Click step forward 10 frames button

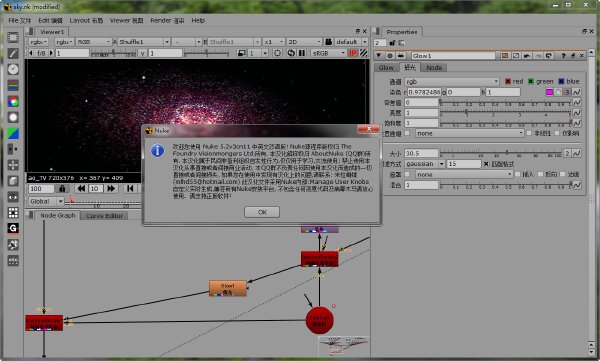click(x=111, y=188)
